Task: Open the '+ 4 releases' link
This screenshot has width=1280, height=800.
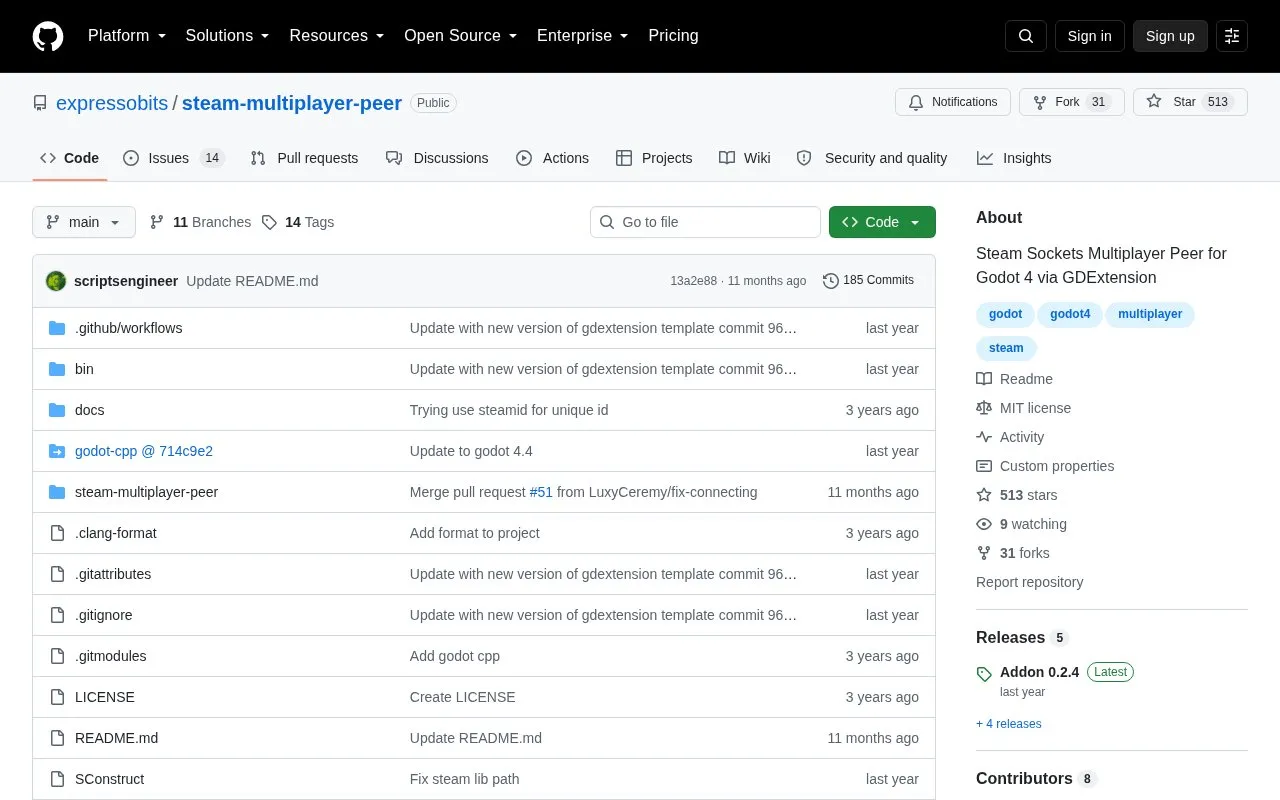Action: [x=1009, y=724]
